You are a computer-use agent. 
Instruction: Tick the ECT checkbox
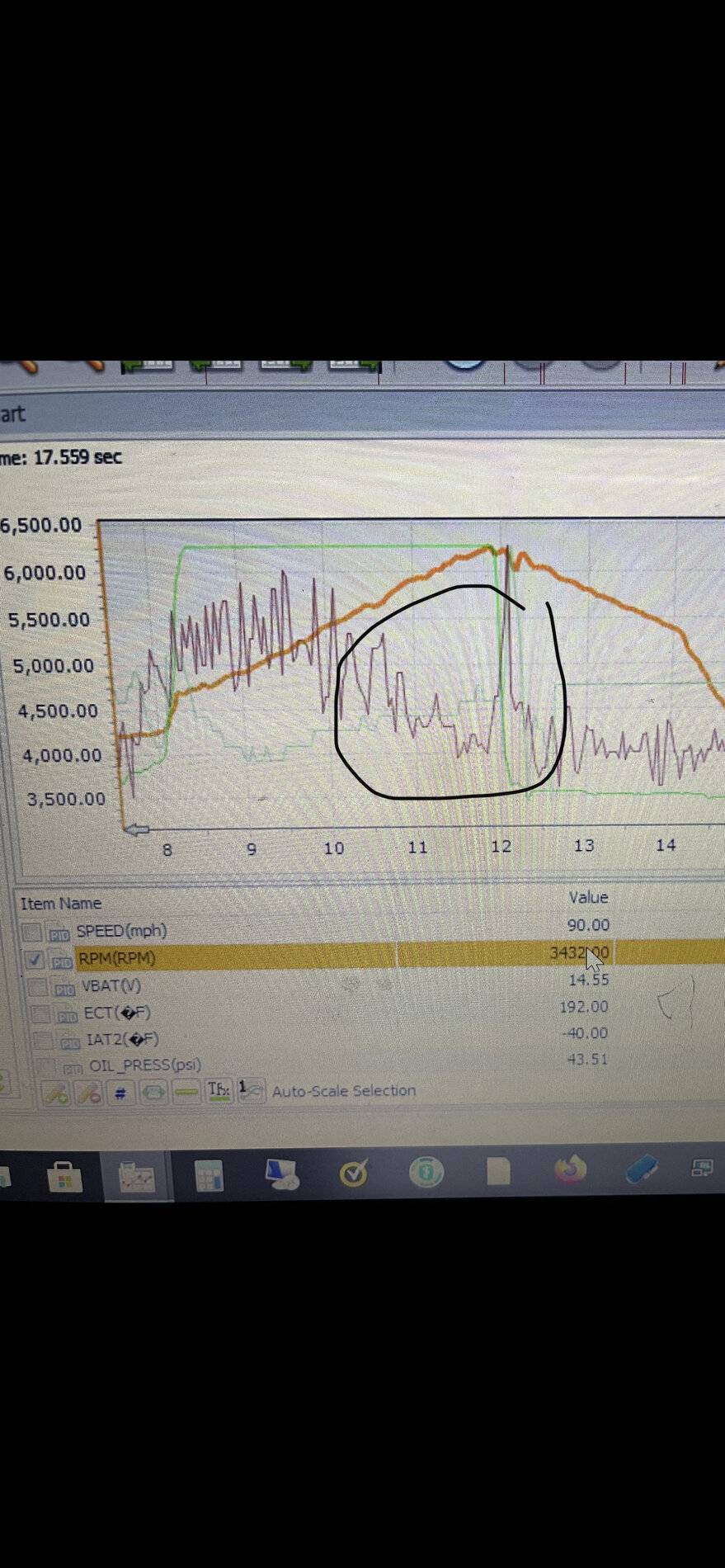(41, 1013)
